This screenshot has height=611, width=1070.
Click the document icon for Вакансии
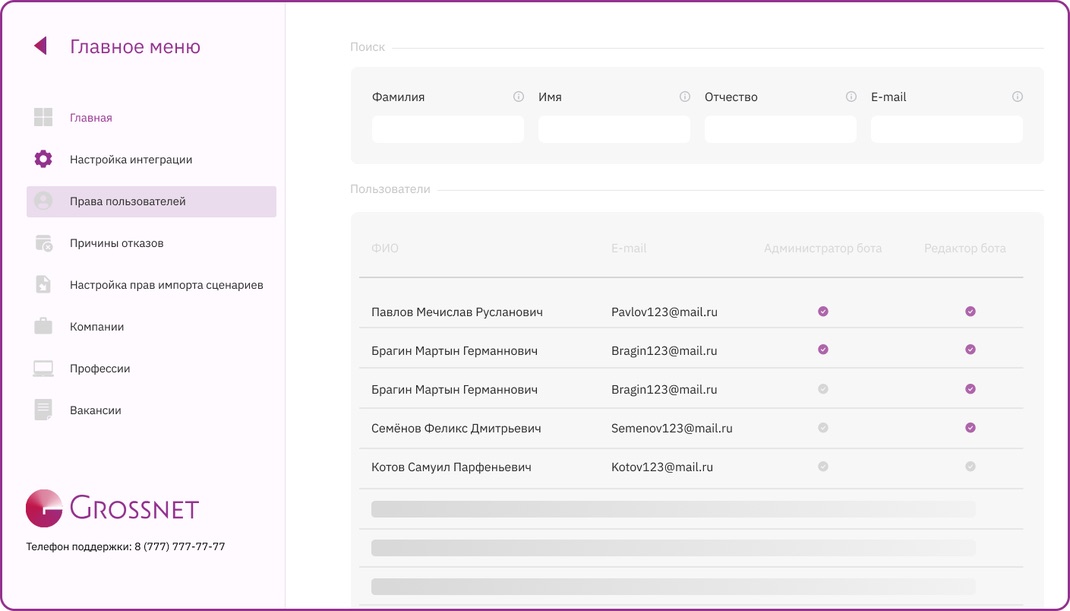(x=43, y=410)
